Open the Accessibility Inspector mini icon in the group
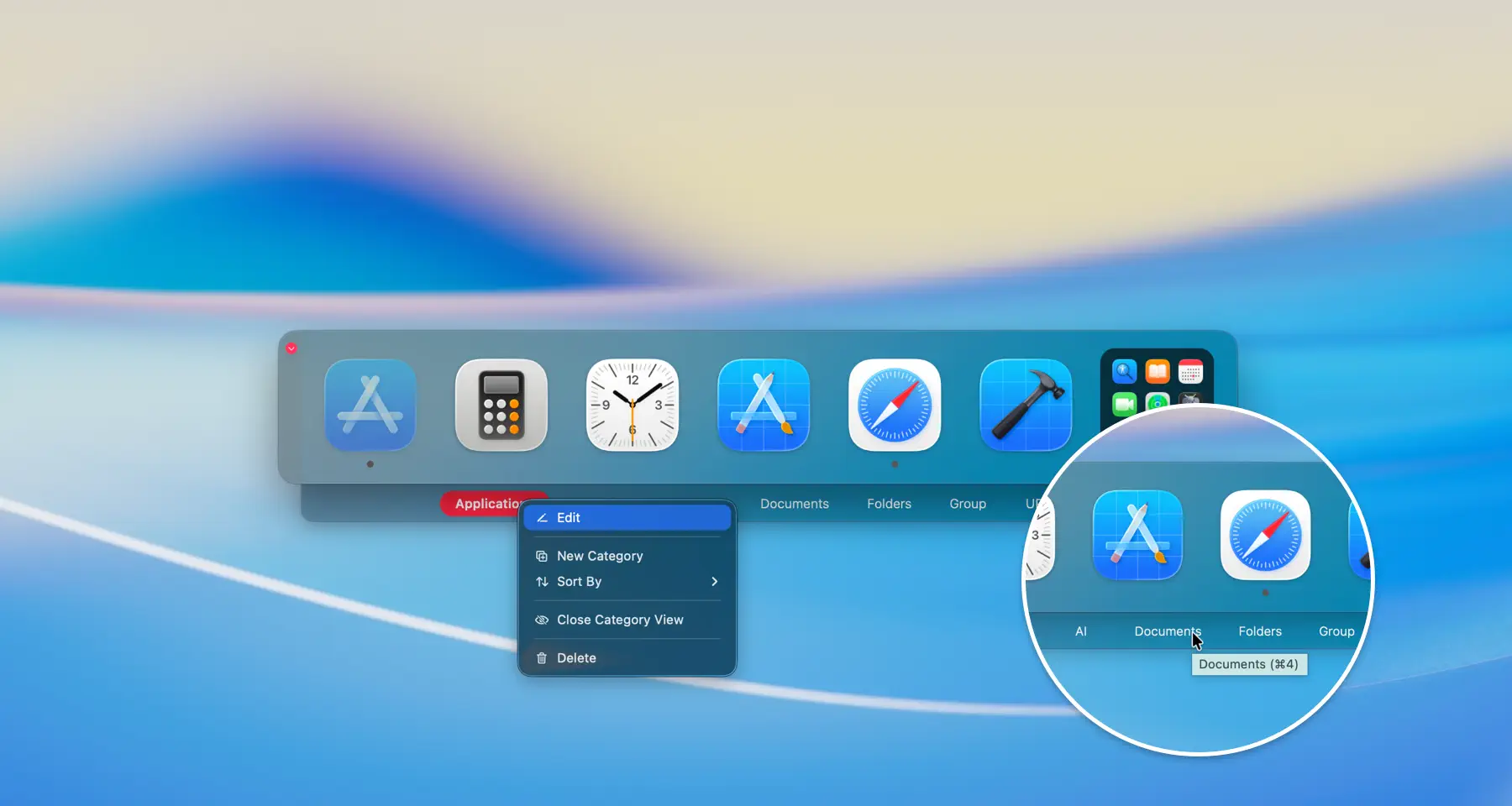This screenshot has height=806, width=1512. click(1124, 371)
